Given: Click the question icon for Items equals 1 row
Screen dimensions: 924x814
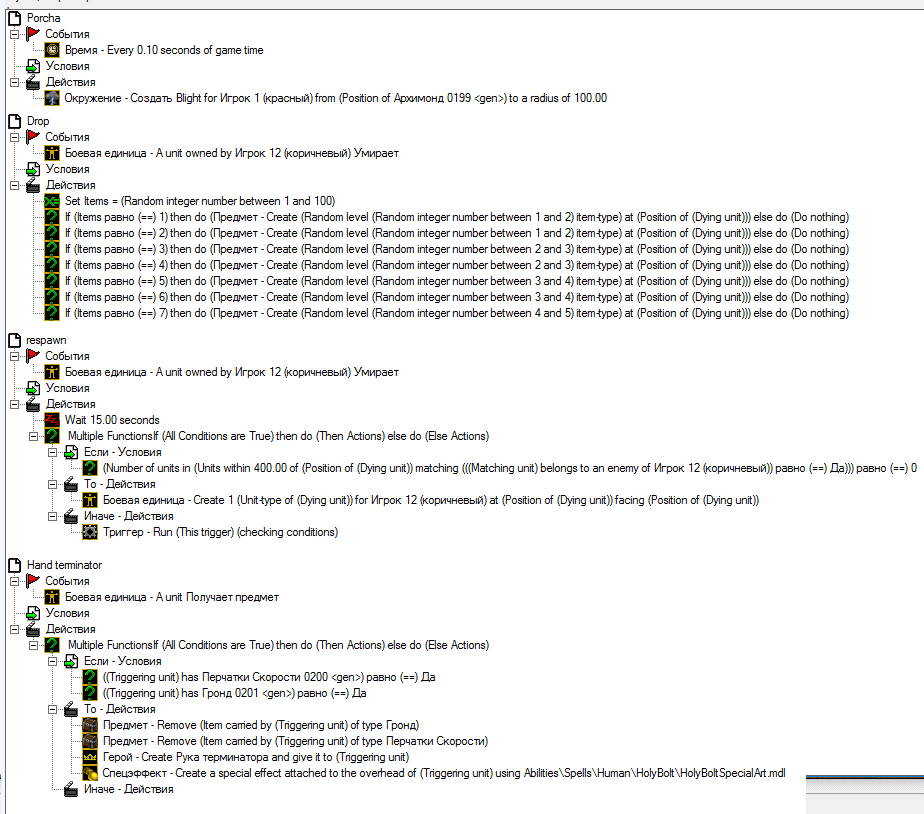Looking at the screenshot, I should point(52,217).
